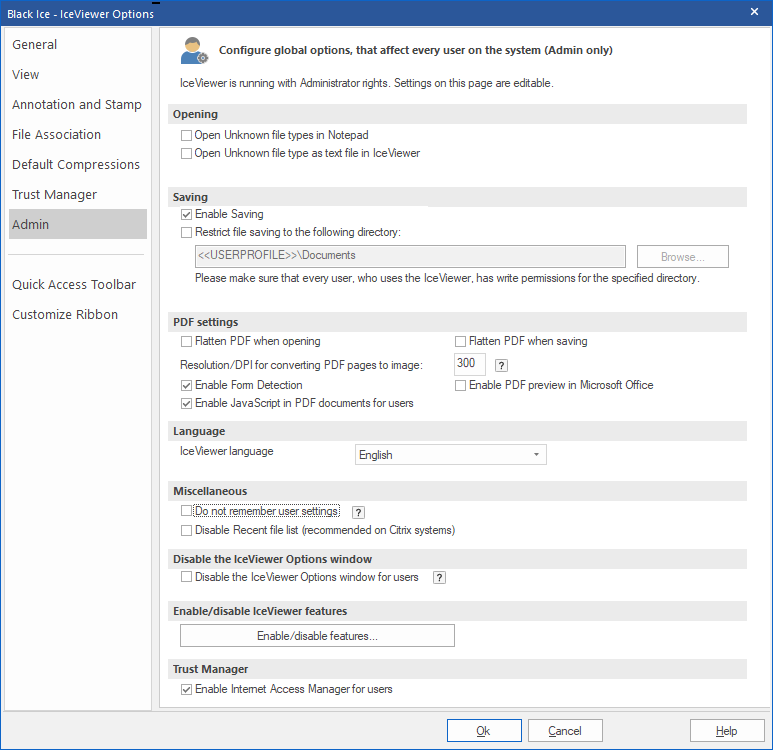Tick Disable Recent file list option

click(x=186, y=531)
